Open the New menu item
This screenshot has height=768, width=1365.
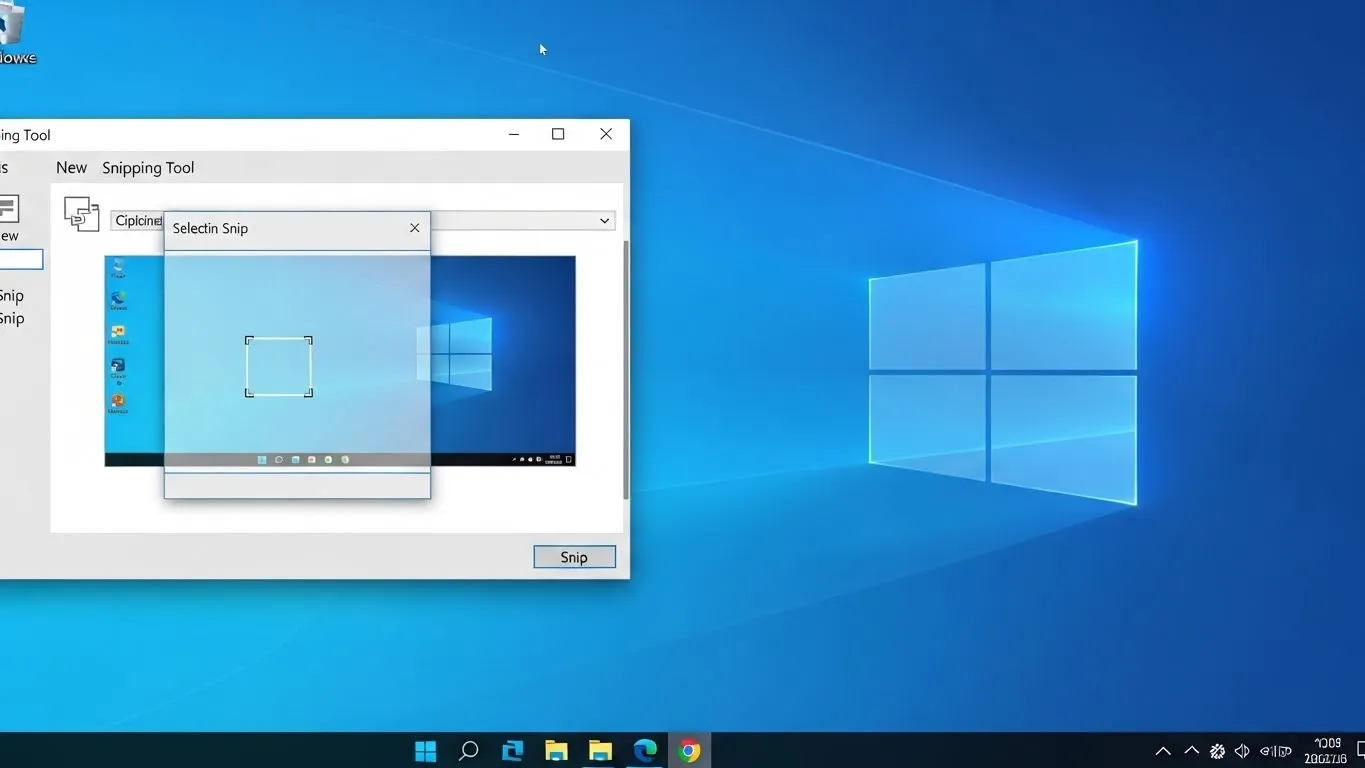[x=71, y=168]
